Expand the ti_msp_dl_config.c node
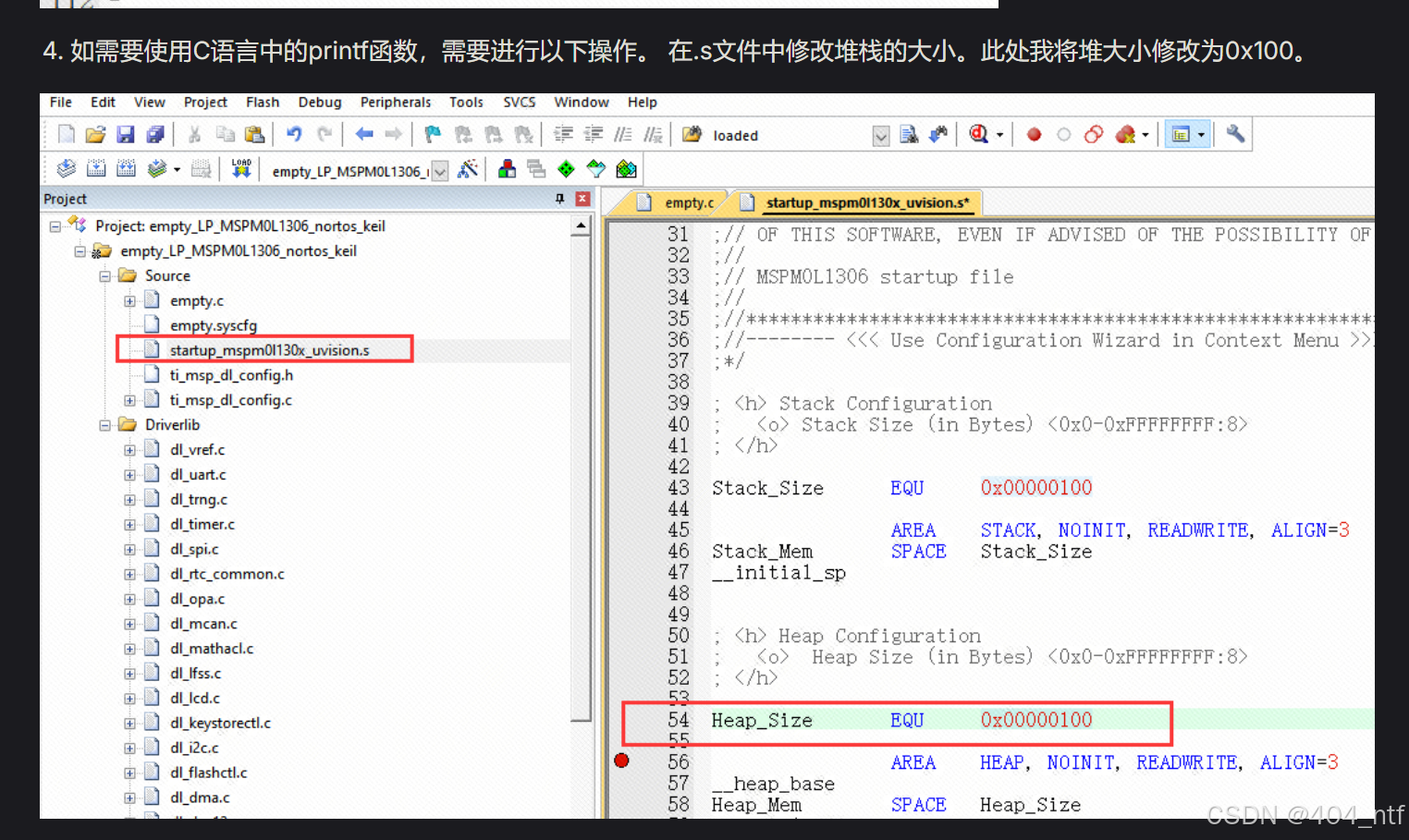Viewport: 1409px width, 840px height. click(x=129, y=400)
